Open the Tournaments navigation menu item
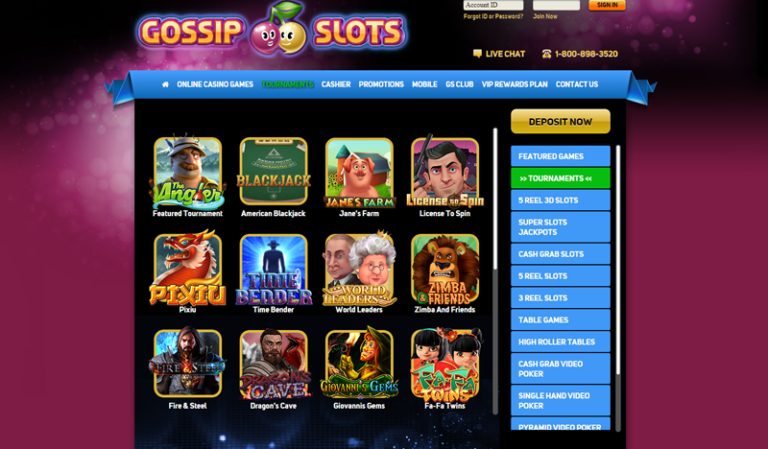This screenshot has width=768, height=449. [288, 84]
